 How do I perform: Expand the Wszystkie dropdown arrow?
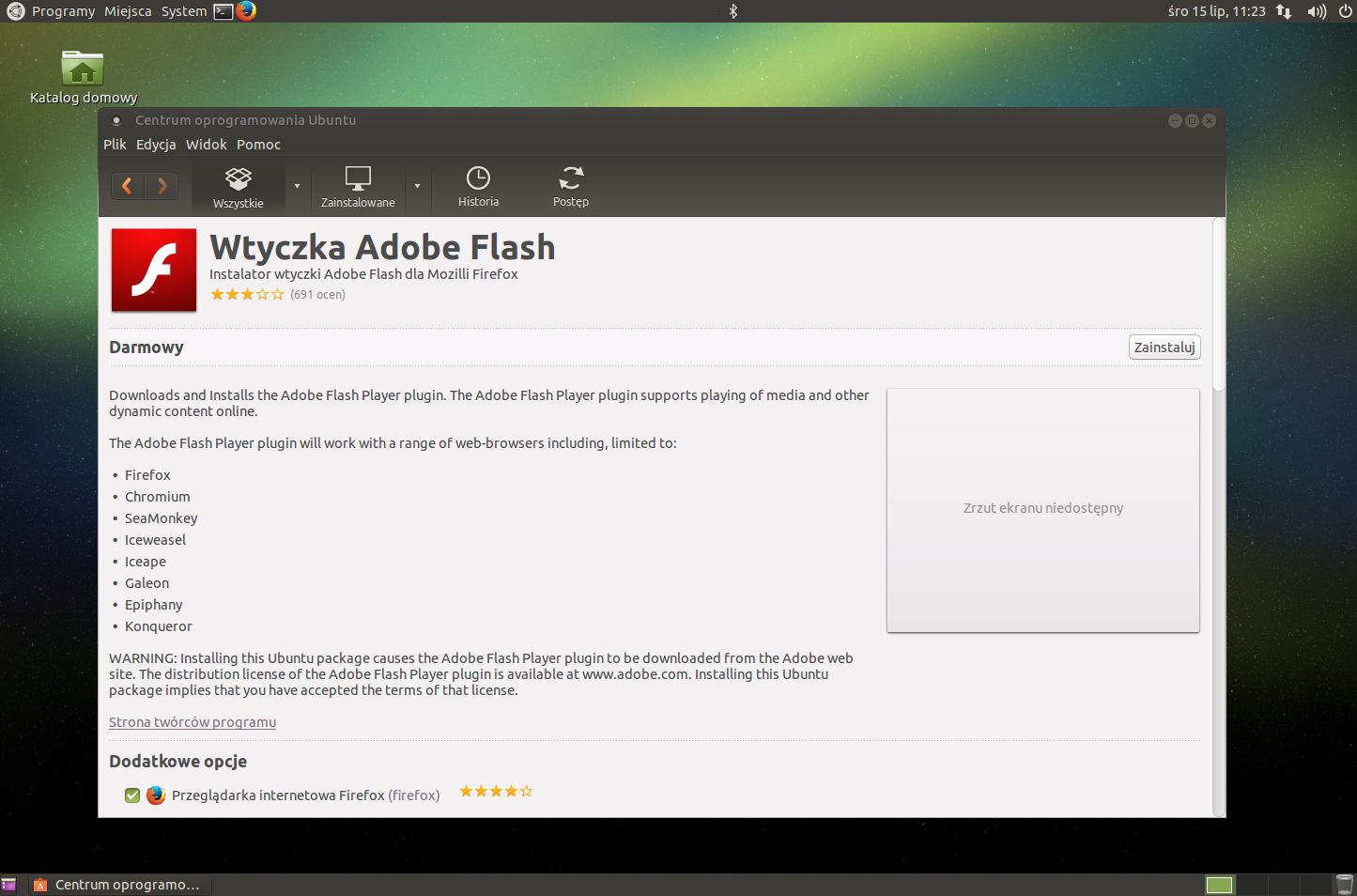pyautogui.click(x=297, y=186)
